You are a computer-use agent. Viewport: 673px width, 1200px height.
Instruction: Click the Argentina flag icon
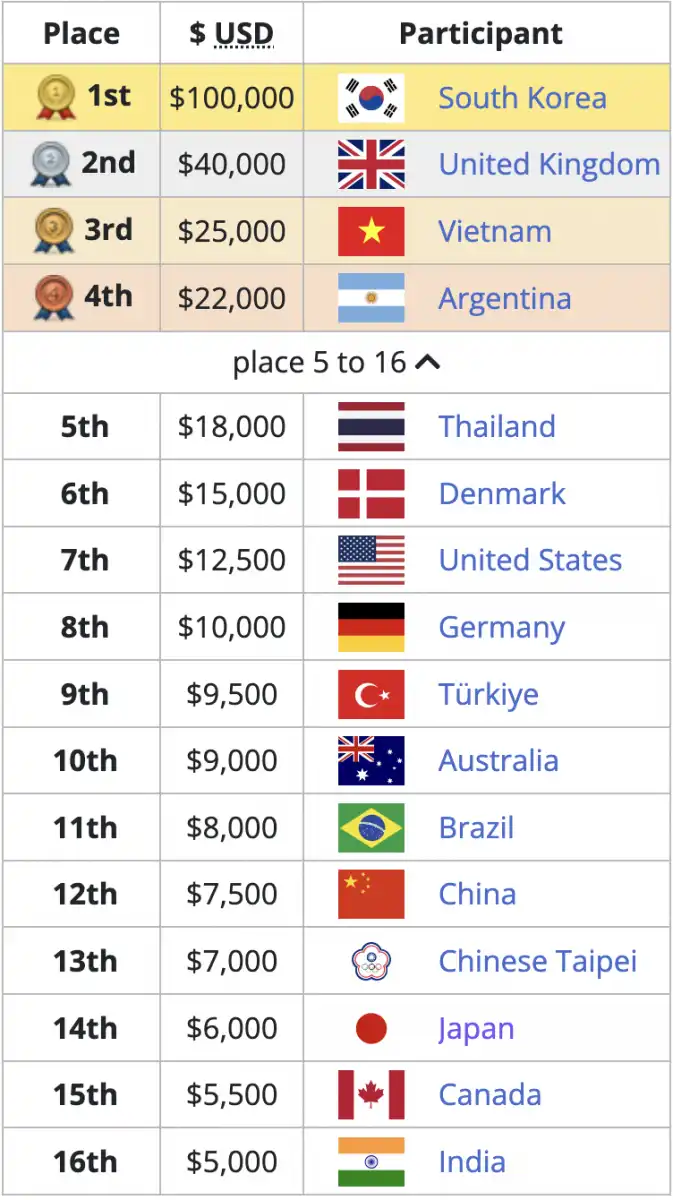(371, 298)
